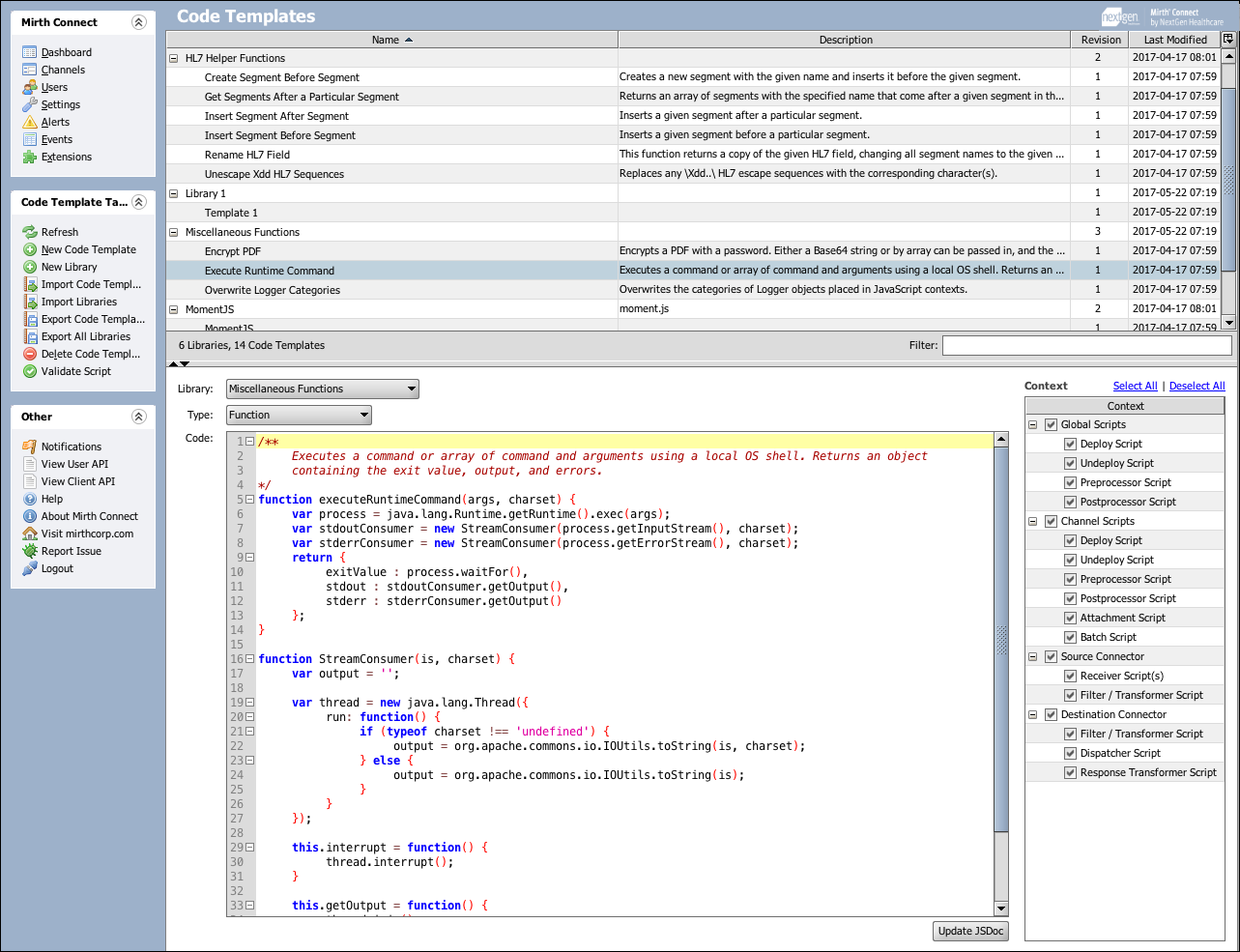Uncheck Attachment Script checkbox
The width and height of the screenshot is (1240, 952).
coord(1070,618)
